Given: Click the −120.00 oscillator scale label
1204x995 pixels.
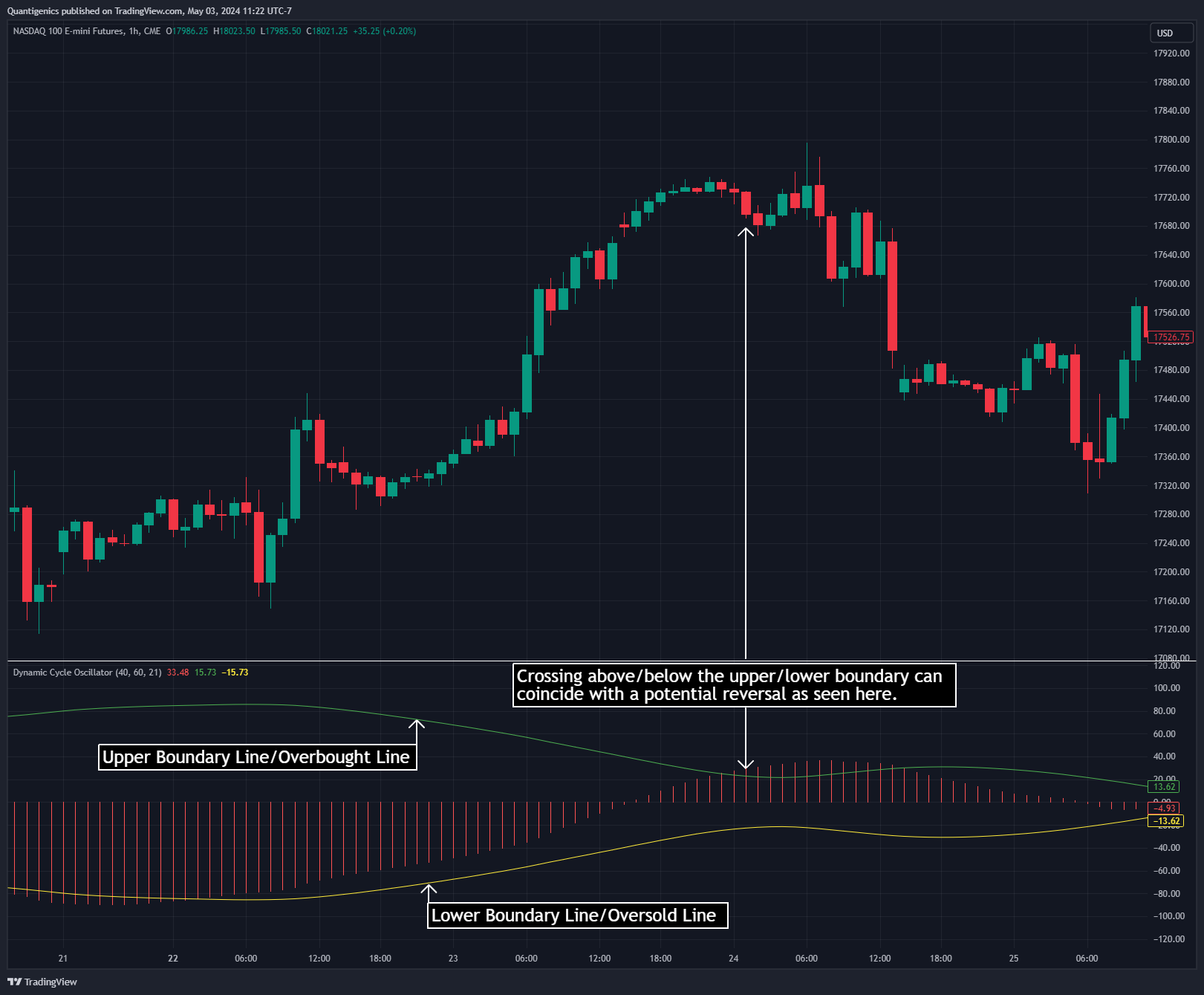Looking at the screenshot, I should point(1169,939).
